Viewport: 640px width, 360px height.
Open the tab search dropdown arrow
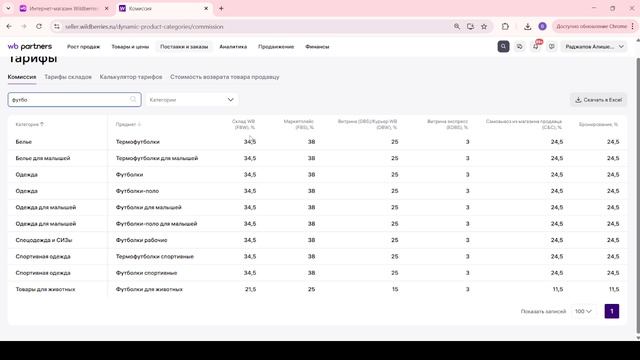coord(8,8)
